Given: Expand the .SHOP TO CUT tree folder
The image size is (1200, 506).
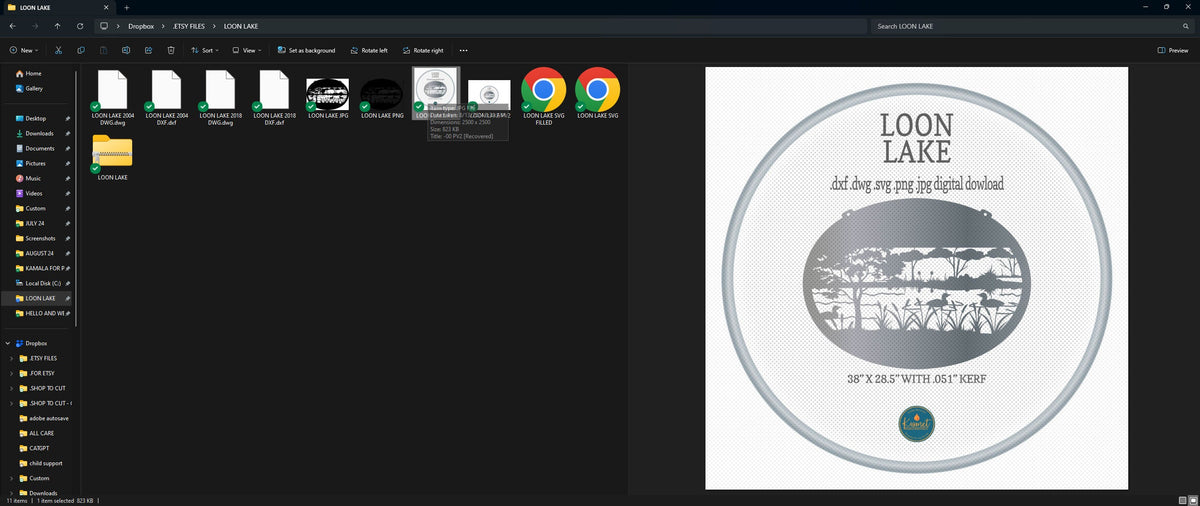Looking at the screenshot, I should coord(11,388).
